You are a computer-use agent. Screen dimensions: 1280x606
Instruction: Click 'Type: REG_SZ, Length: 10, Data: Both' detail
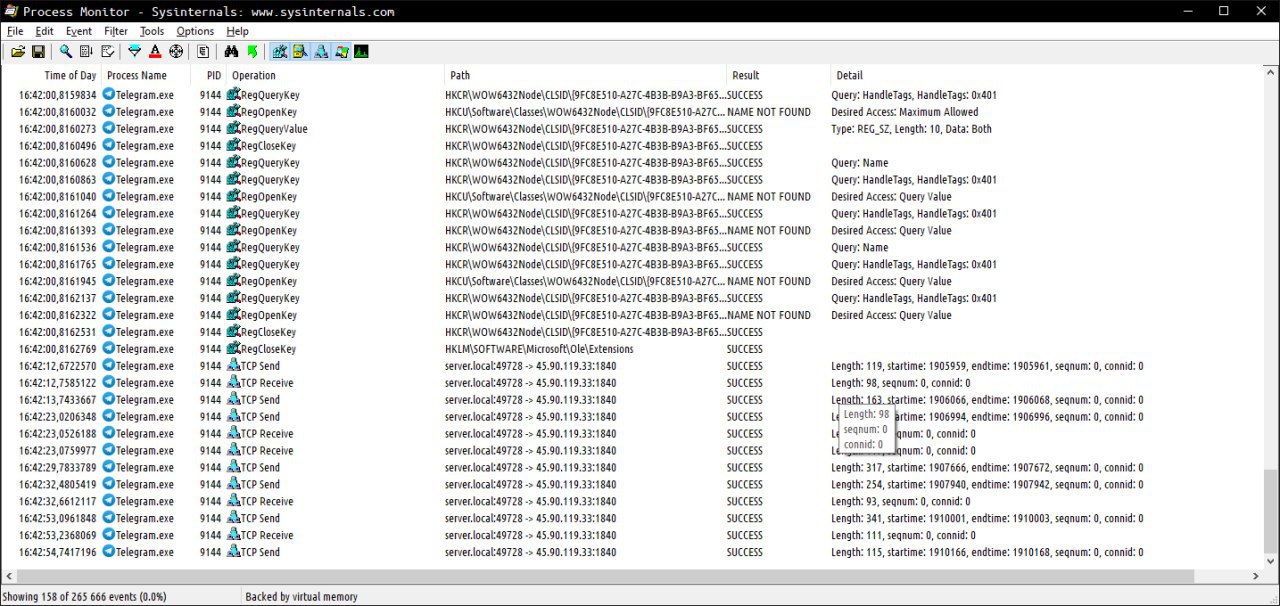913,129
